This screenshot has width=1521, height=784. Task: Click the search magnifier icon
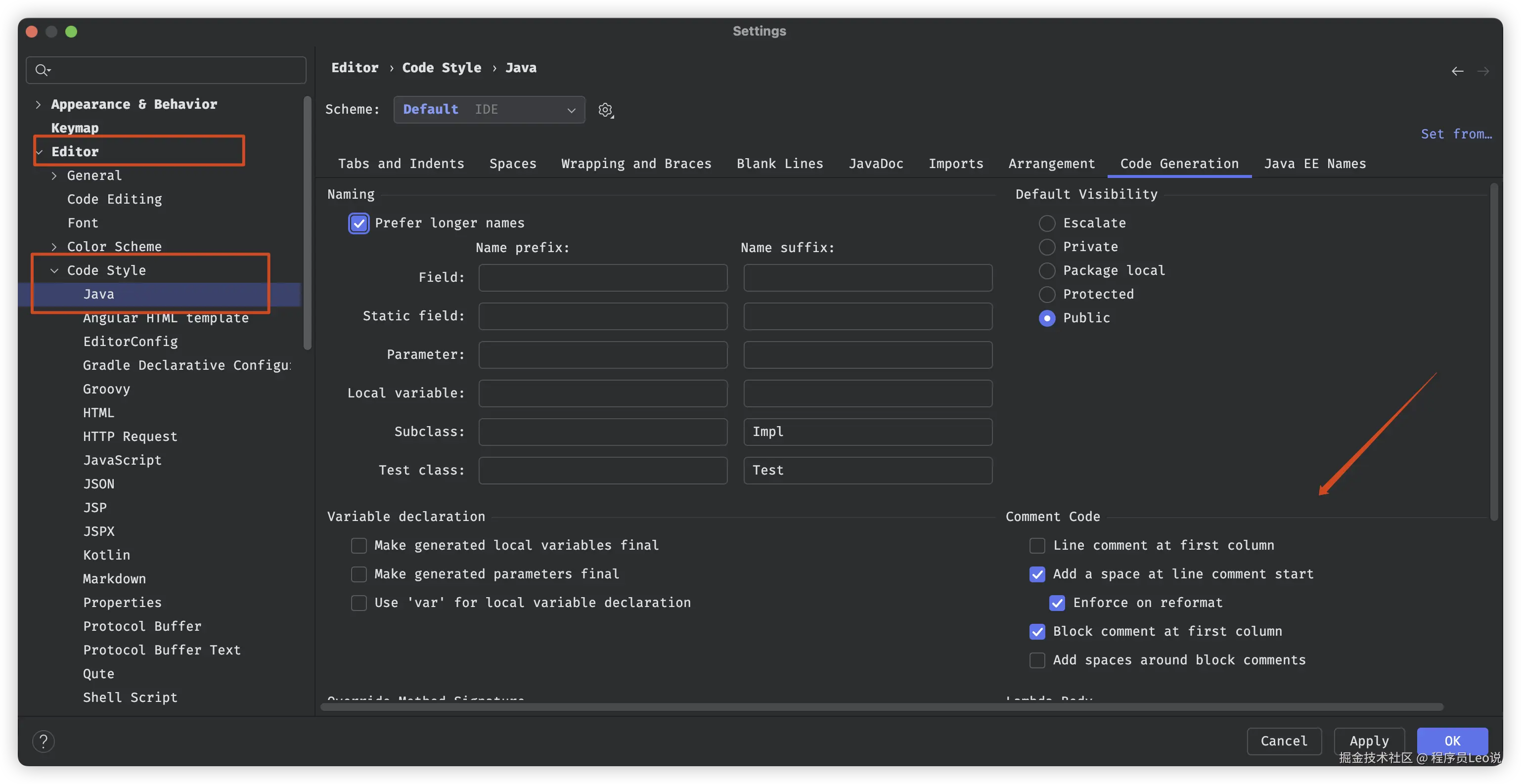[x=42, y=70]
